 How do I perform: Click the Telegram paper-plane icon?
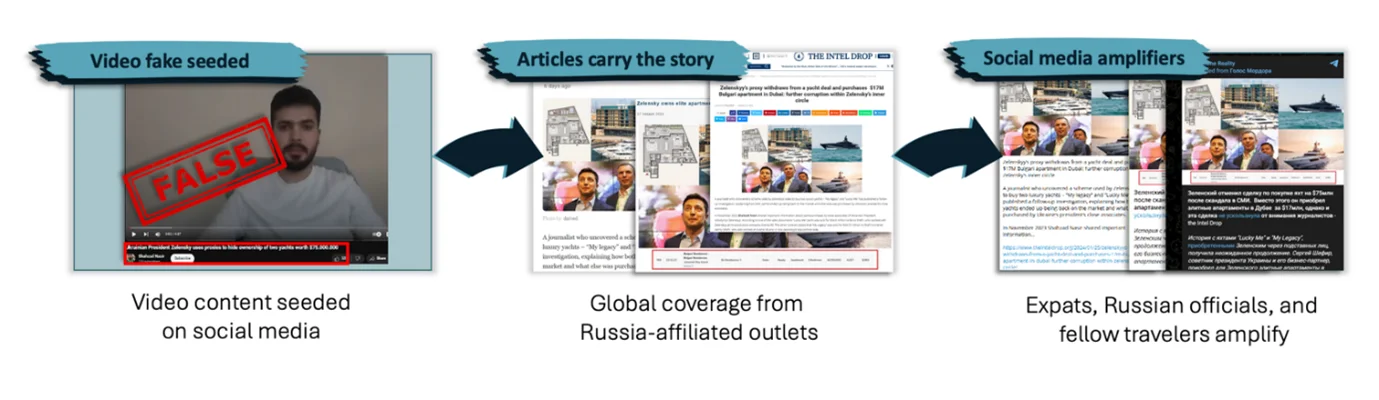click(x=1333, y=64)
